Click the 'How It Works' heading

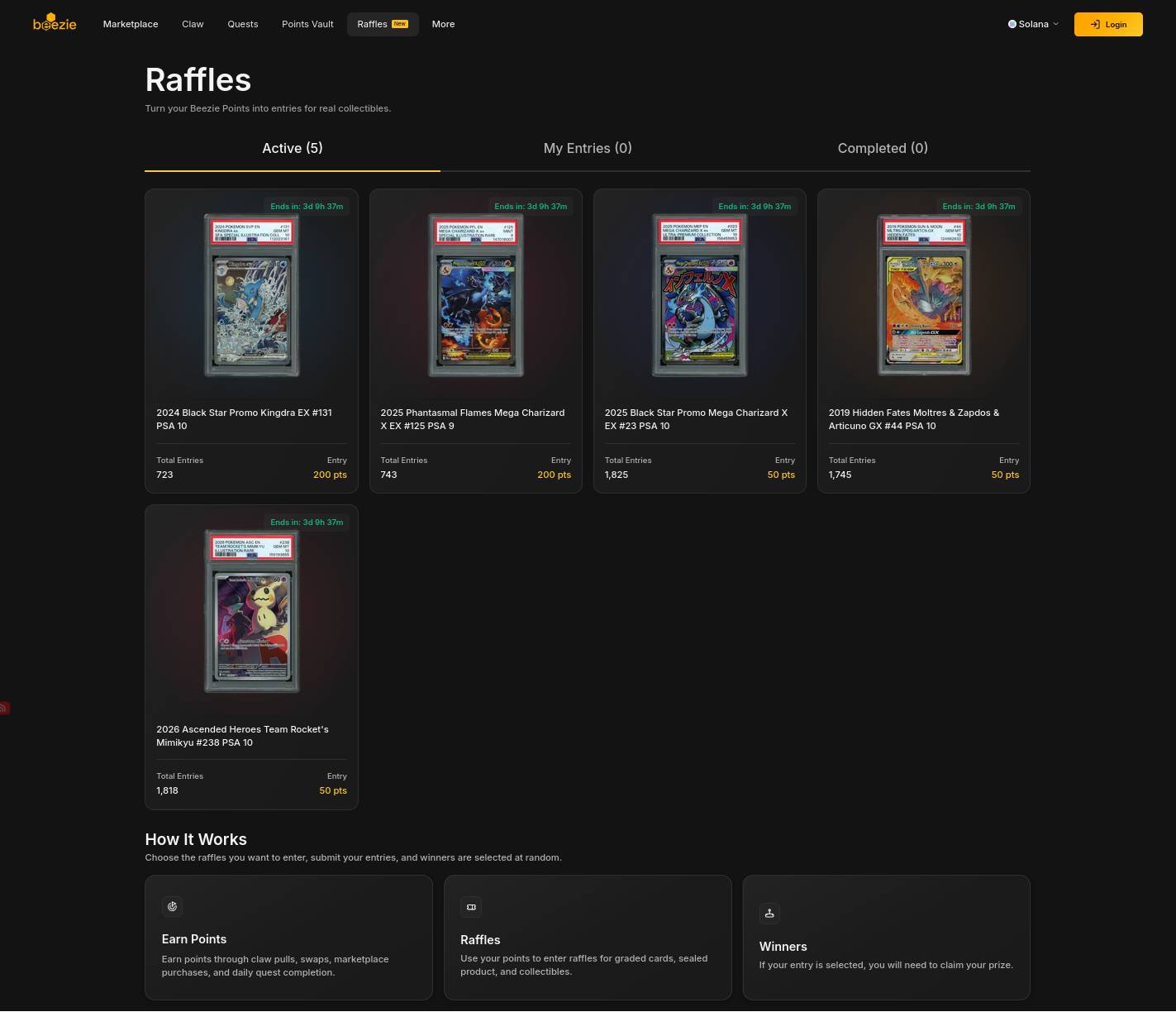click(196, 839)
